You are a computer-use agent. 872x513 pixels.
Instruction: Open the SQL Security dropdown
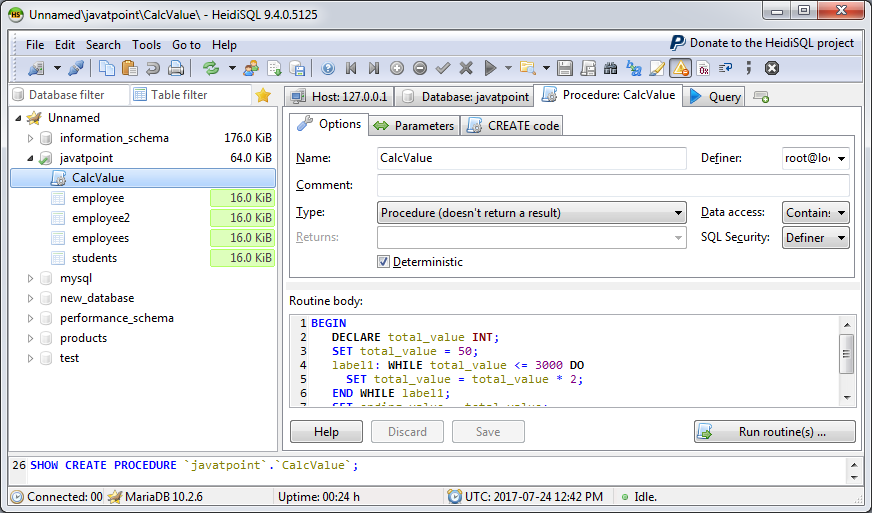tap(815, 238)
